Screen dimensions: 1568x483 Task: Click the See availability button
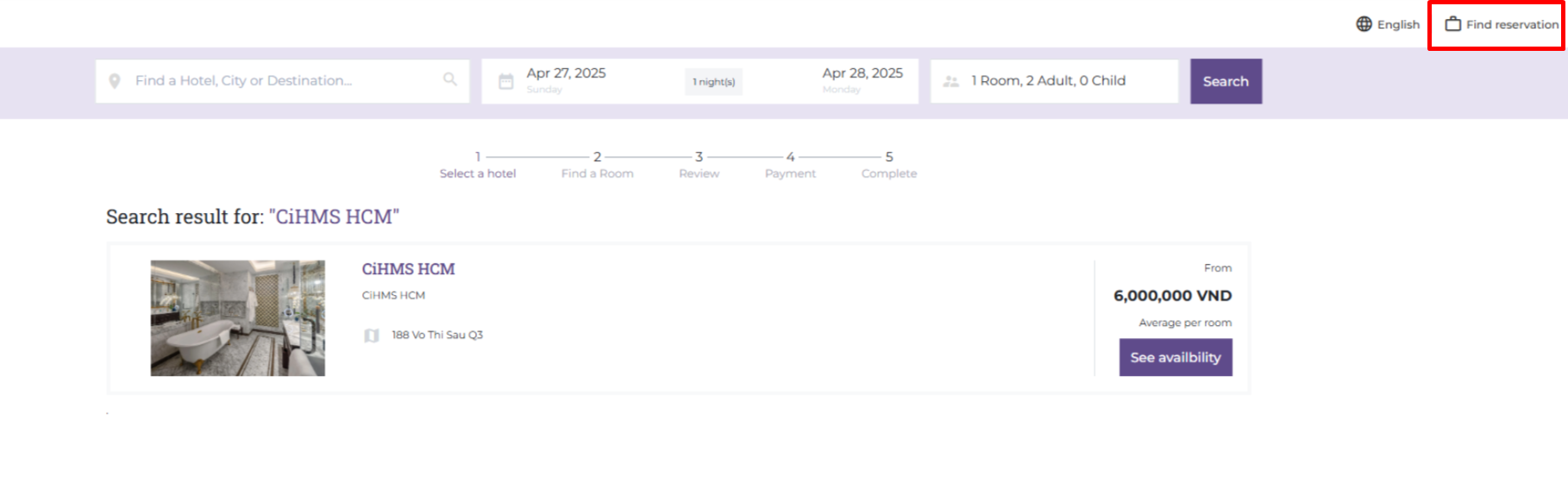point(1175,357)
